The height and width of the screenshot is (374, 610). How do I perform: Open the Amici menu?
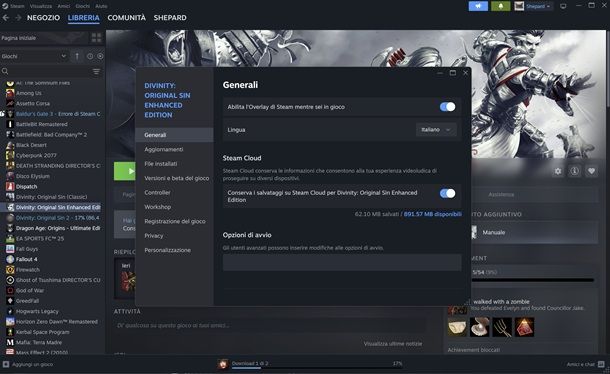[64, 6]
